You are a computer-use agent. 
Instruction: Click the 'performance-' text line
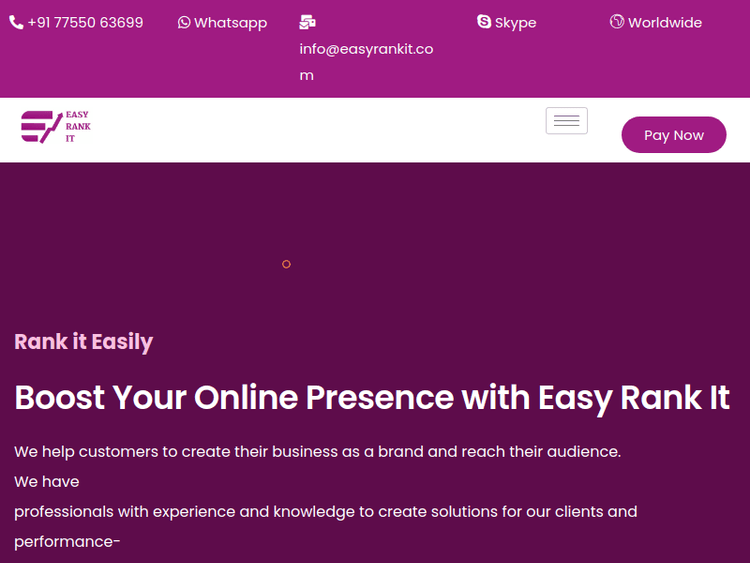point(67,542)
